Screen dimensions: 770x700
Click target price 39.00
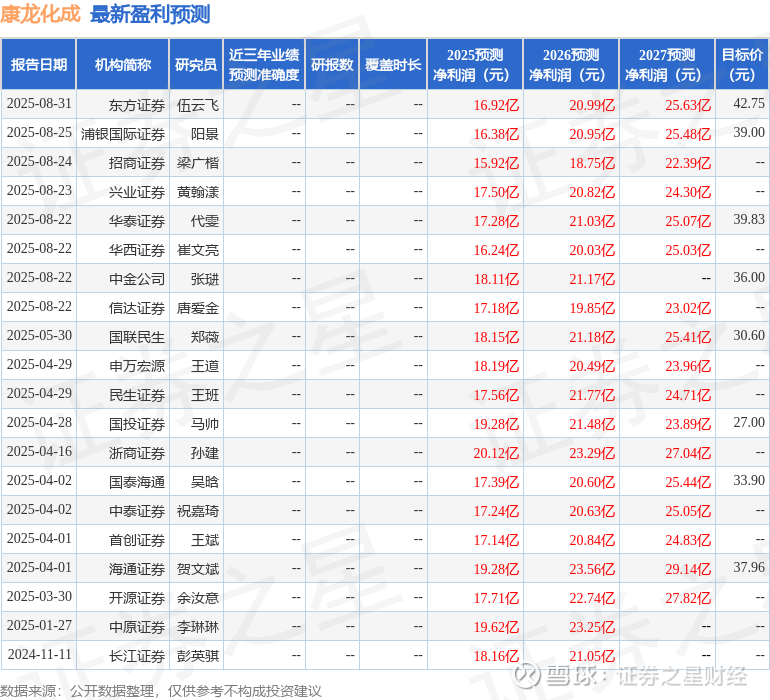pyautogui.click(x=749, y=132)
